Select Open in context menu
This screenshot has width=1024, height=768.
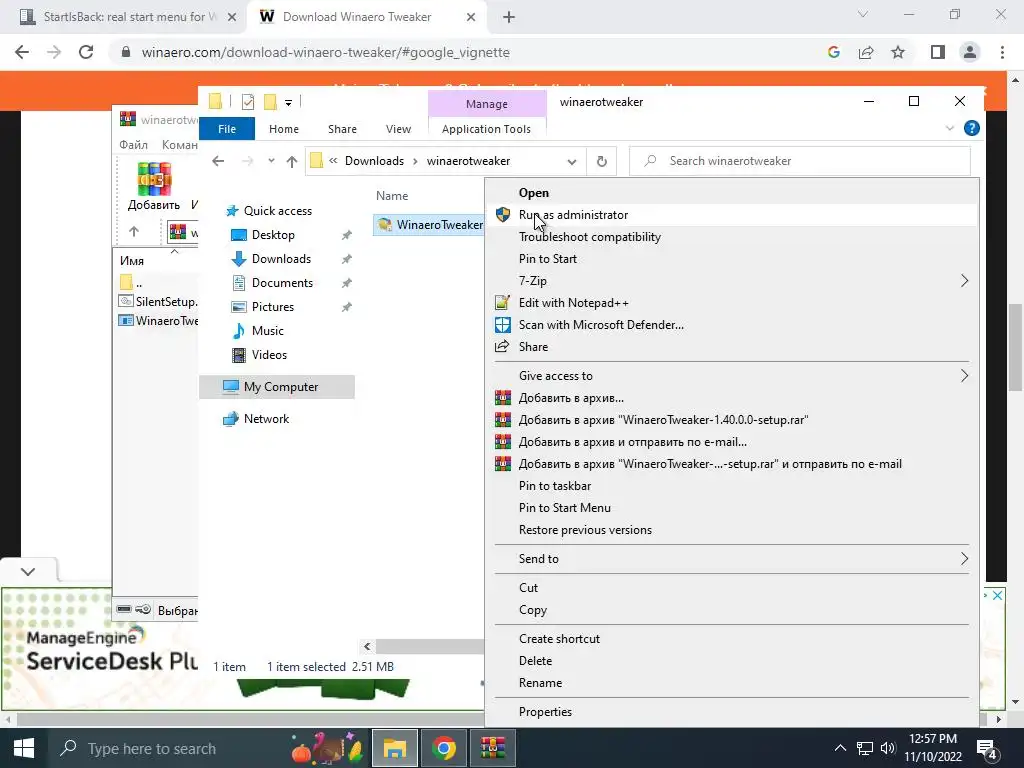[731, 193]
